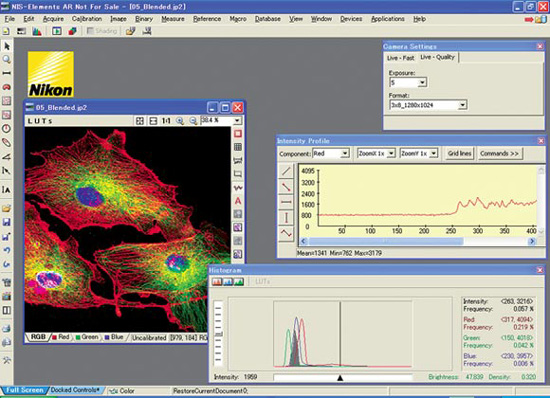550x398 pixels.
Task: Select the polyline profile tool
Action: point(286,233)
